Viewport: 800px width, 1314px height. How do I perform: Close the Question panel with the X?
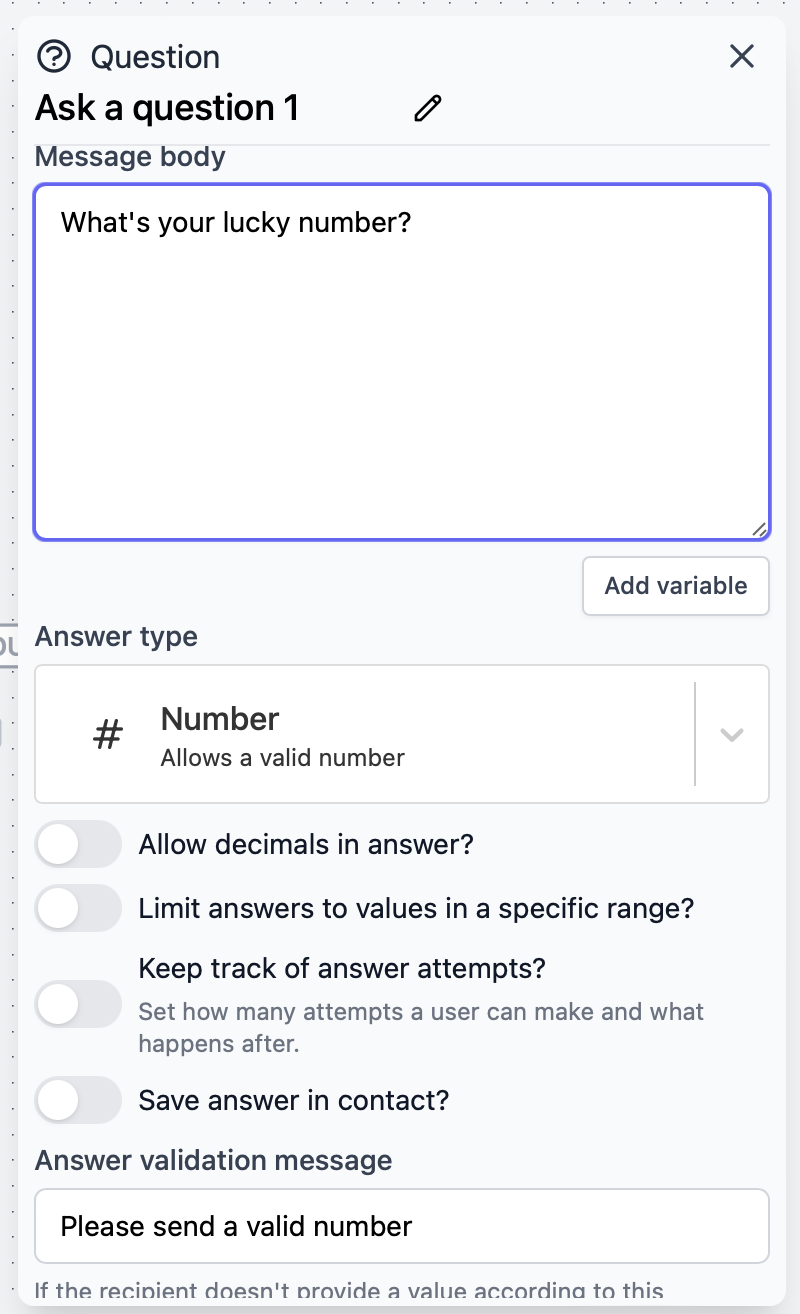coord(741,57)
